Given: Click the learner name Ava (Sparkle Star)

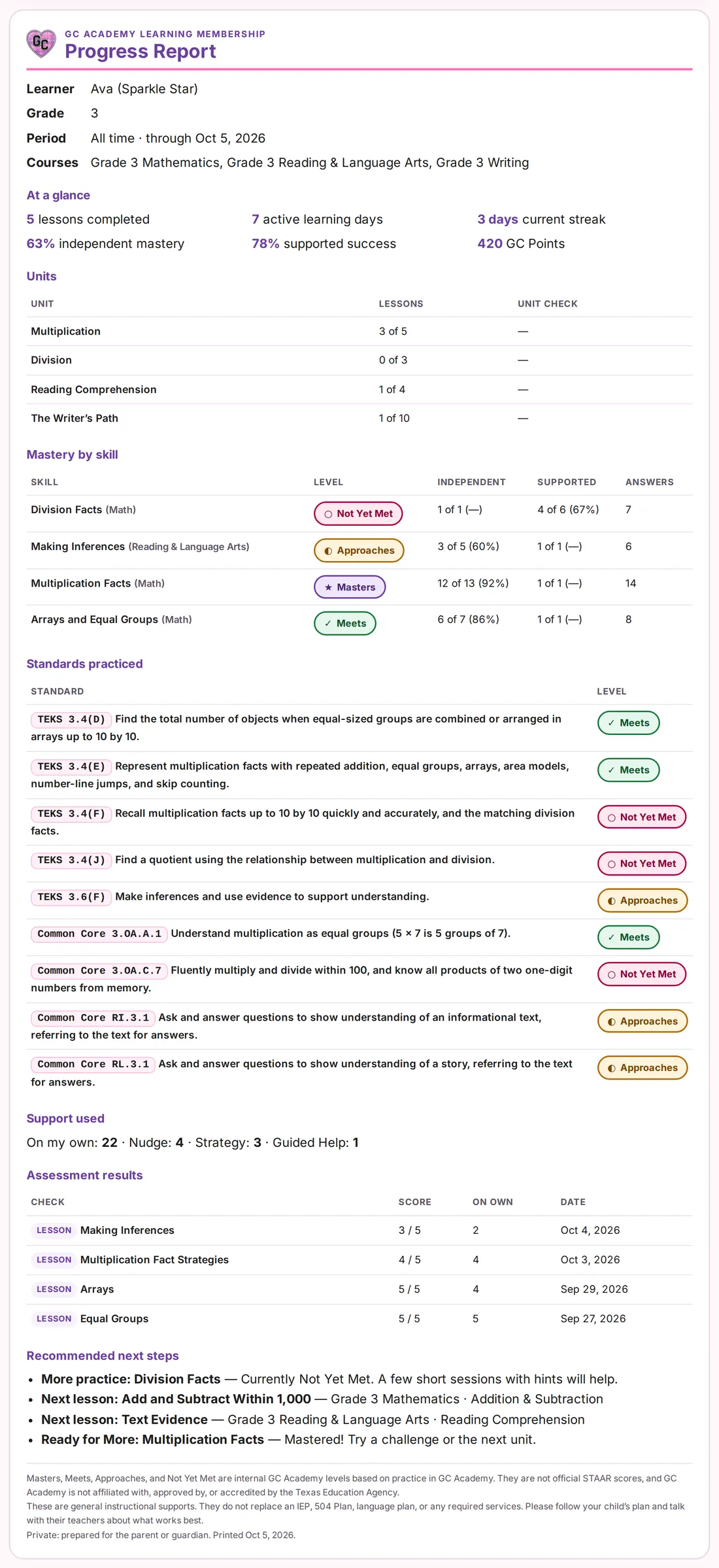Looking at the screenshot, I should (x=144, y=89).
